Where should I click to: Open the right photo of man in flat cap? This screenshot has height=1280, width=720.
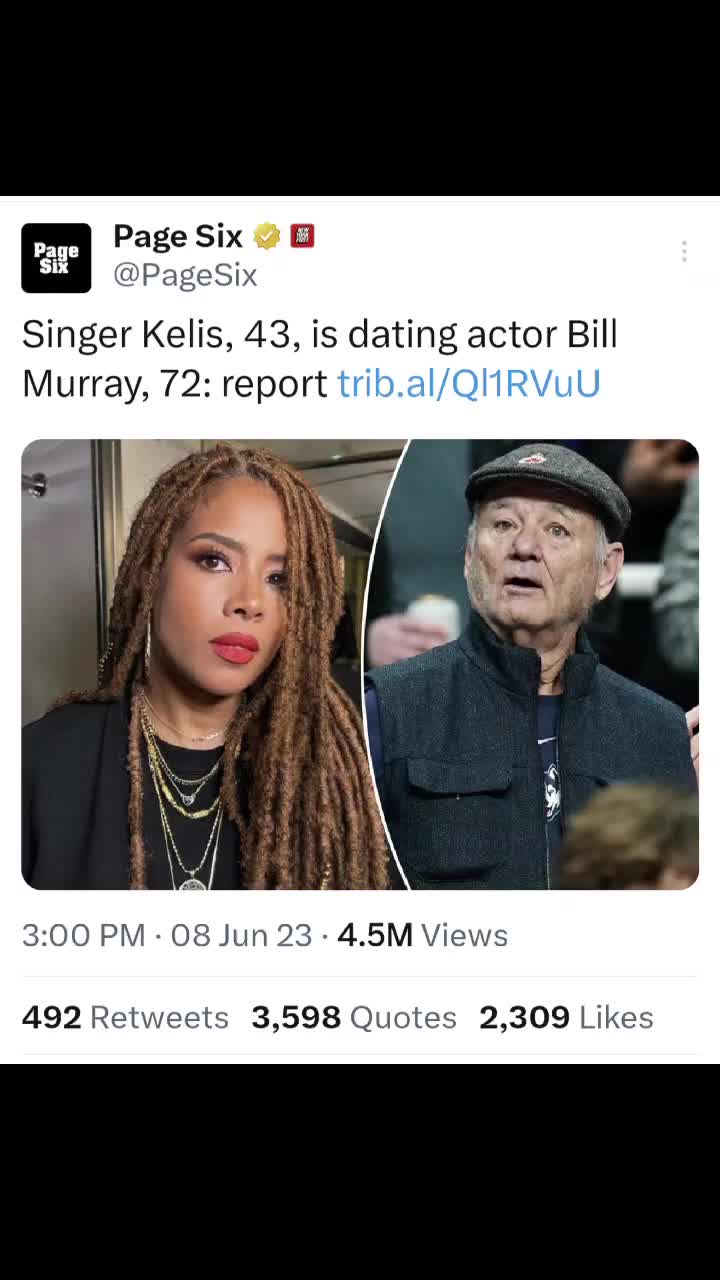pos(550,664)
